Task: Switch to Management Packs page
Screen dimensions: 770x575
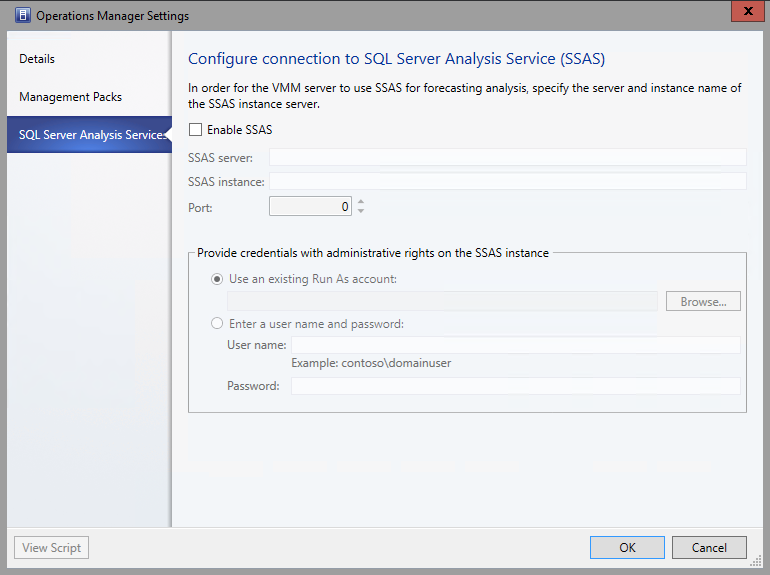Action: point(70,97)
